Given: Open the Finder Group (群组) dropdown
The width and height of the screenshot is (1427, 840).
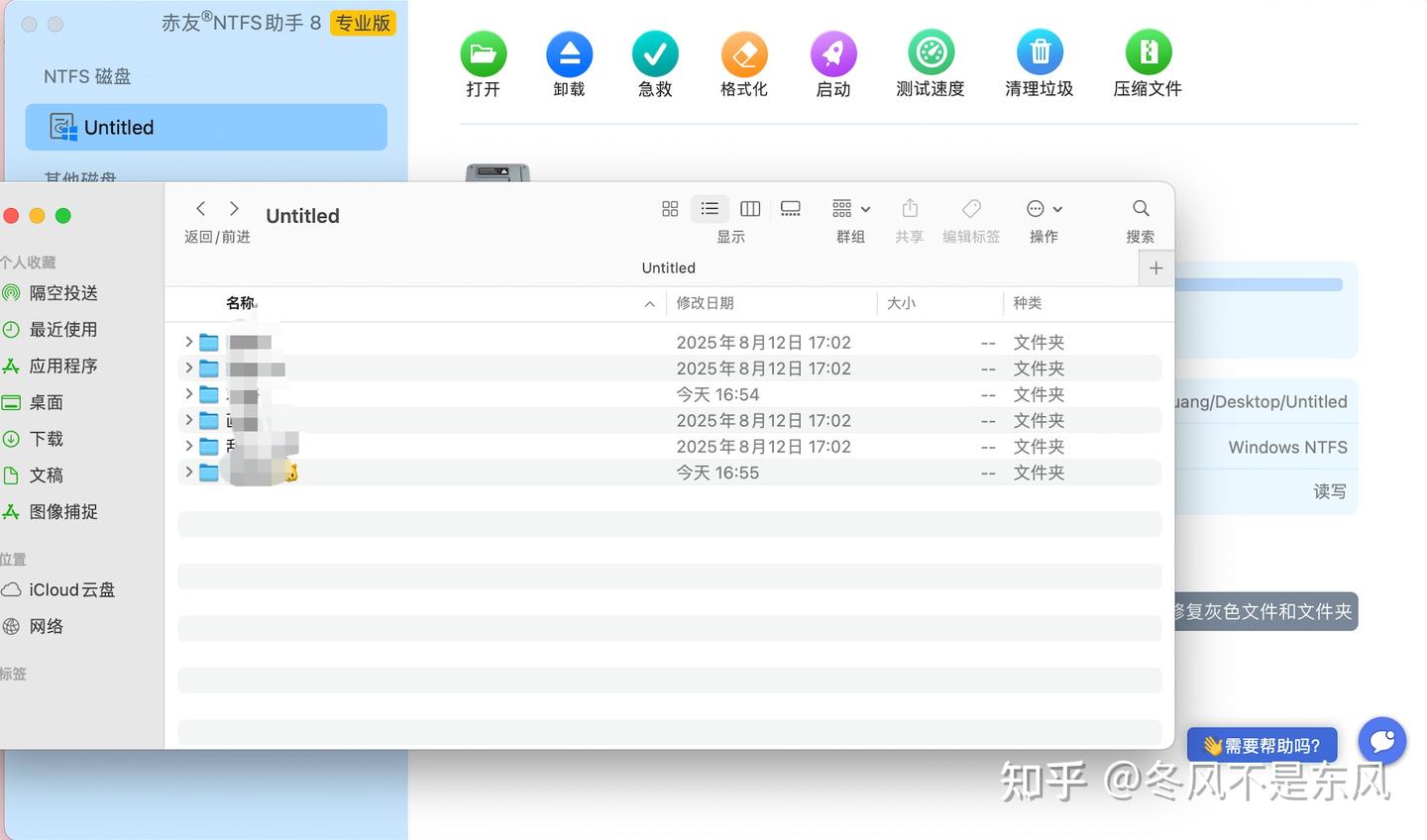Looking at the screenshot, I should tap(851, 208).
